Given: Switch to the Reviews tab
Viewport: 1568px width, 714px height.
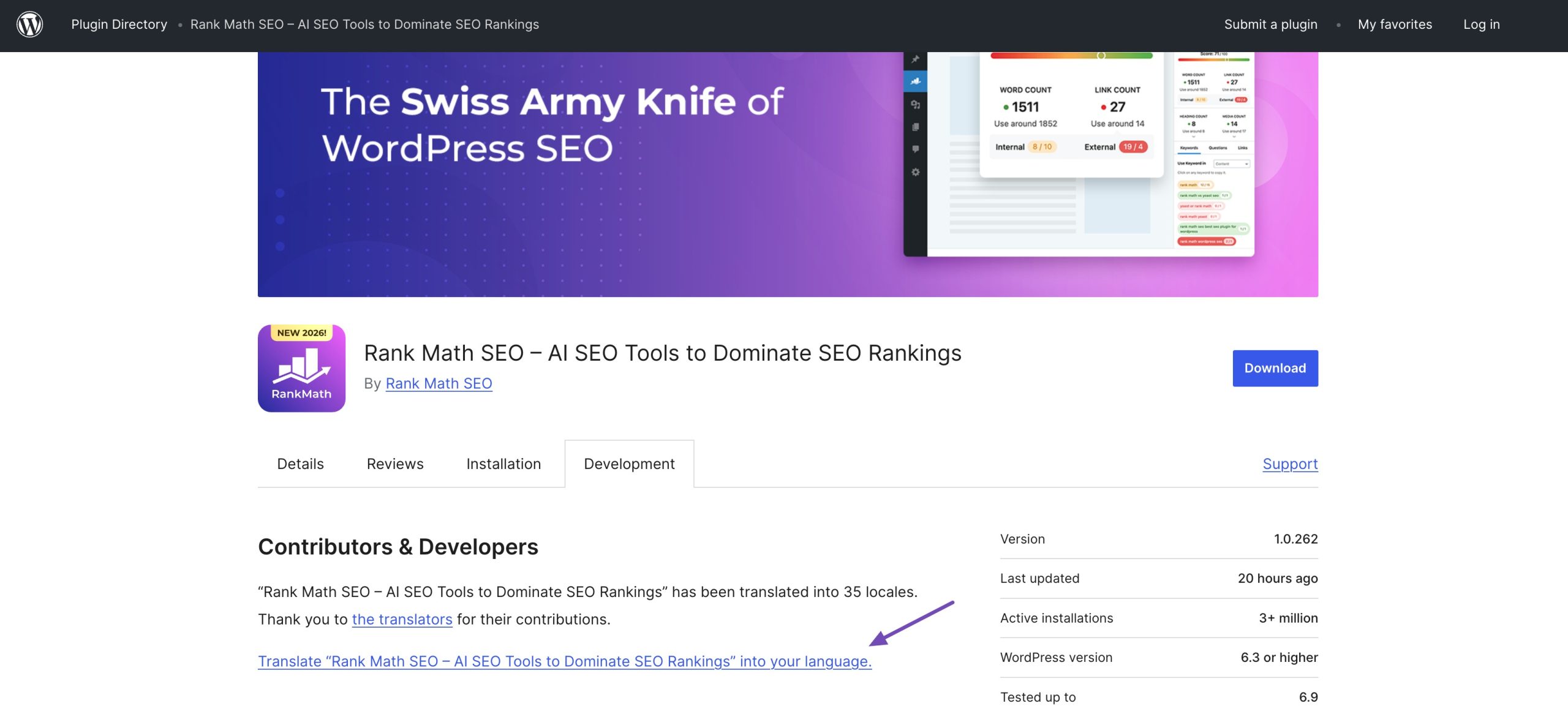Looking at the screenshot, I should pyautogui.click(x=394, y=464).
